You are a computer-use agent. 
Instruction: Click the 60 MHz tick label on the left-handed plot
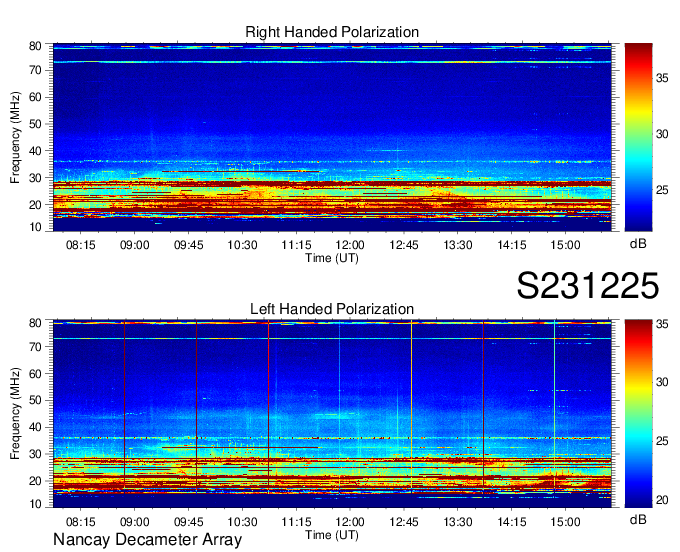[35, 374]
